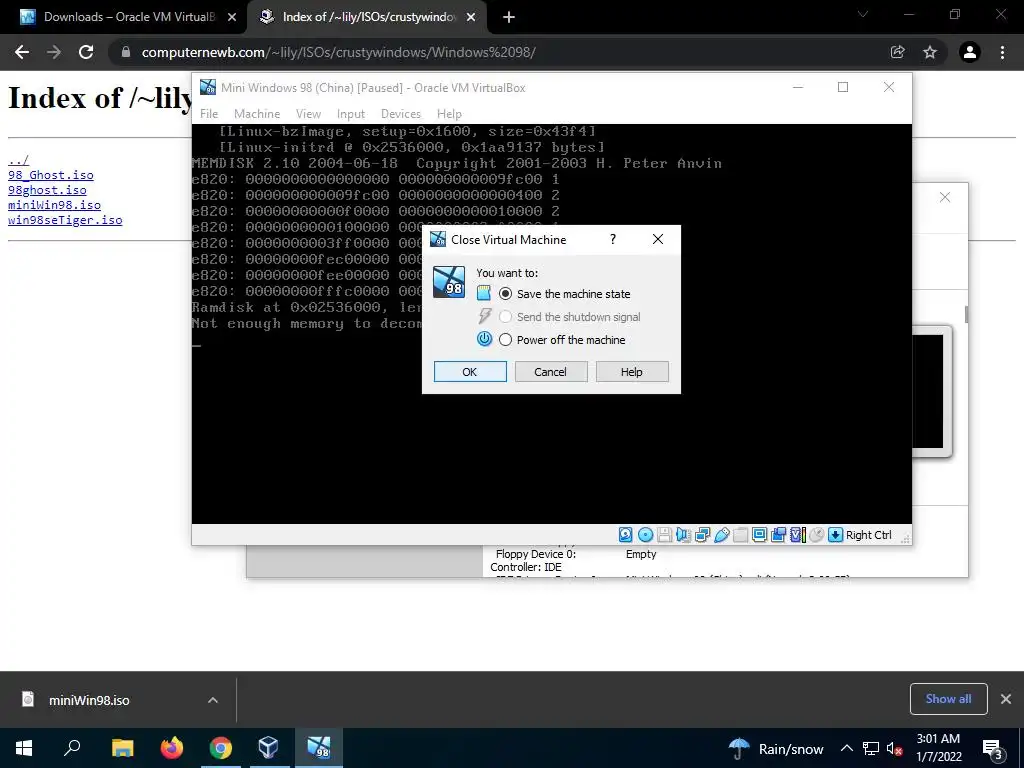Image resolution: width=1024 pixels, height=768 pixels.
Task: Click the mouse integration indicator icon
Action: [816, 535]
